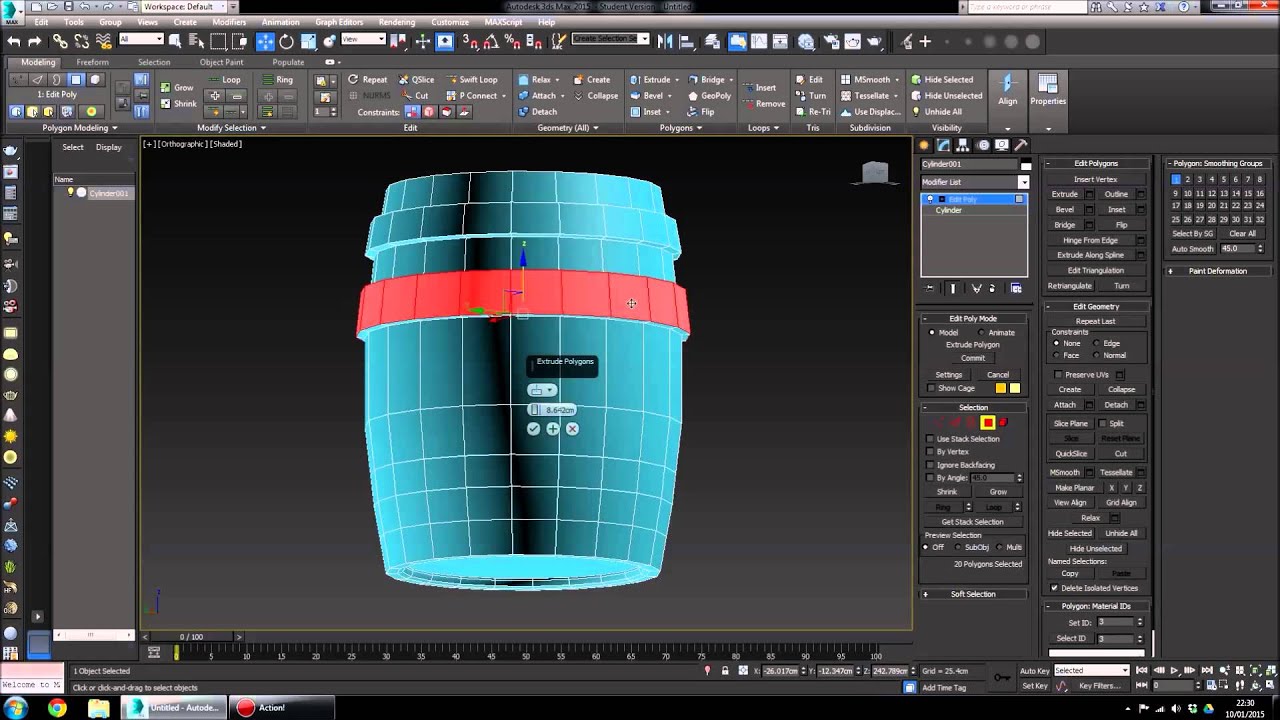1280x720 pixels.
Task: Activate Select and Scale tool
Action: click(x=308, y=41)
